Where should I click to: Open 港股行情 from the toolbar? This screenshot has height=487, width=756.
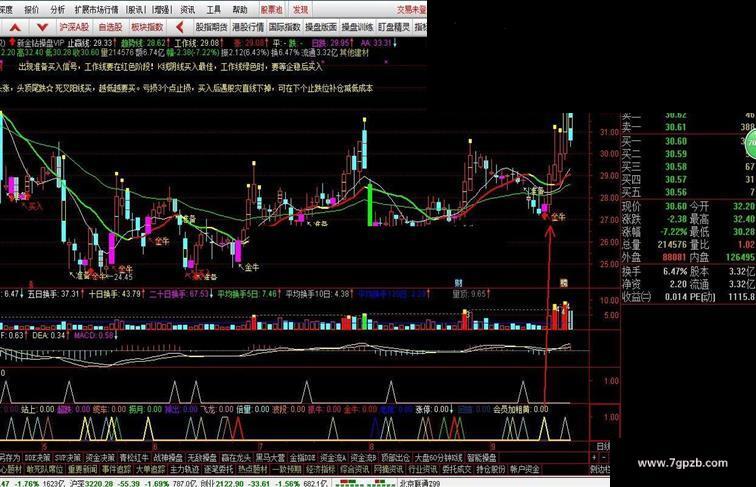click(x=248, y=27)
